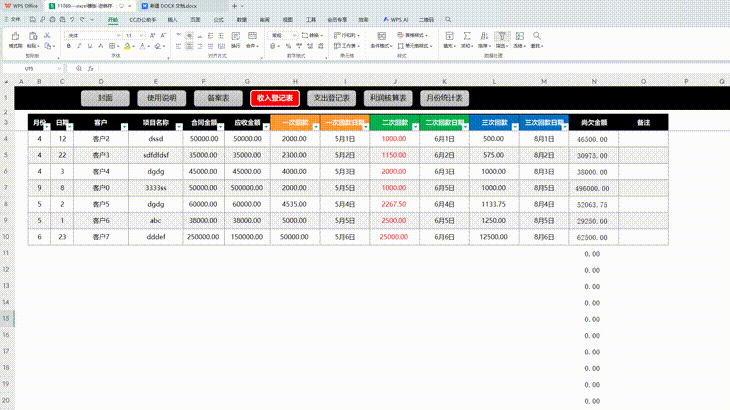Click the Freeze panes icon
This screenshot has height=410, width=730.
(520, 36)
